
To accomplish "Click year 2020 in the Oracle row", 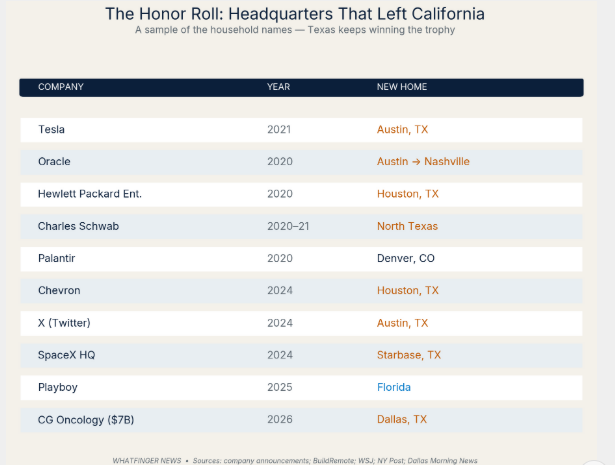I will tap(280, 162).
